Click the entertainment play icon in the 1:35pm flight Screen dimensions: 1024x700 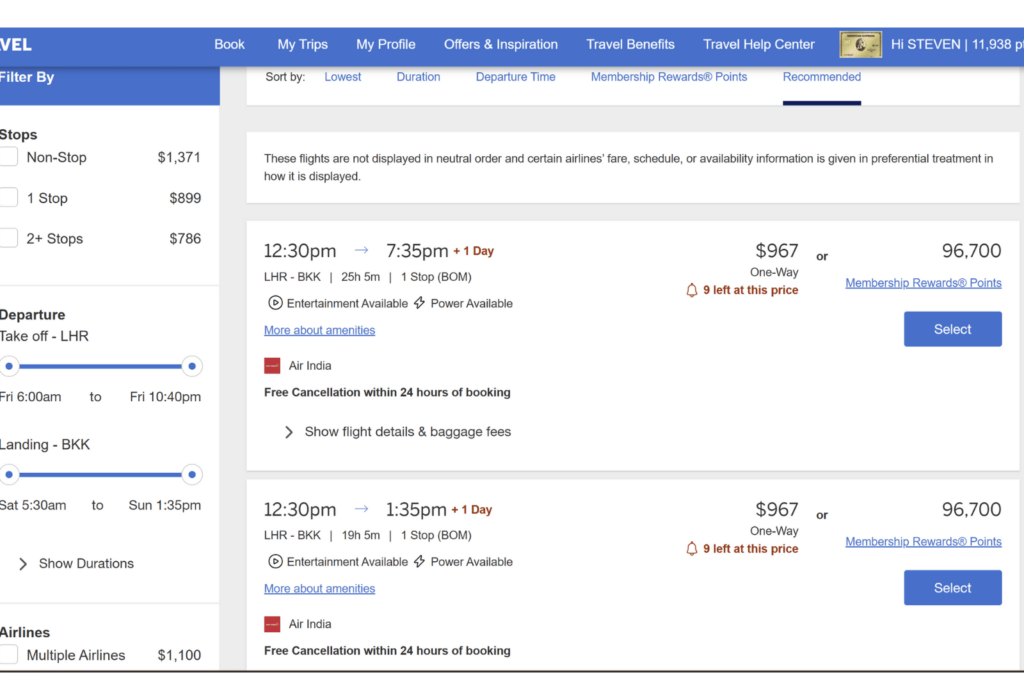[276, 562]
